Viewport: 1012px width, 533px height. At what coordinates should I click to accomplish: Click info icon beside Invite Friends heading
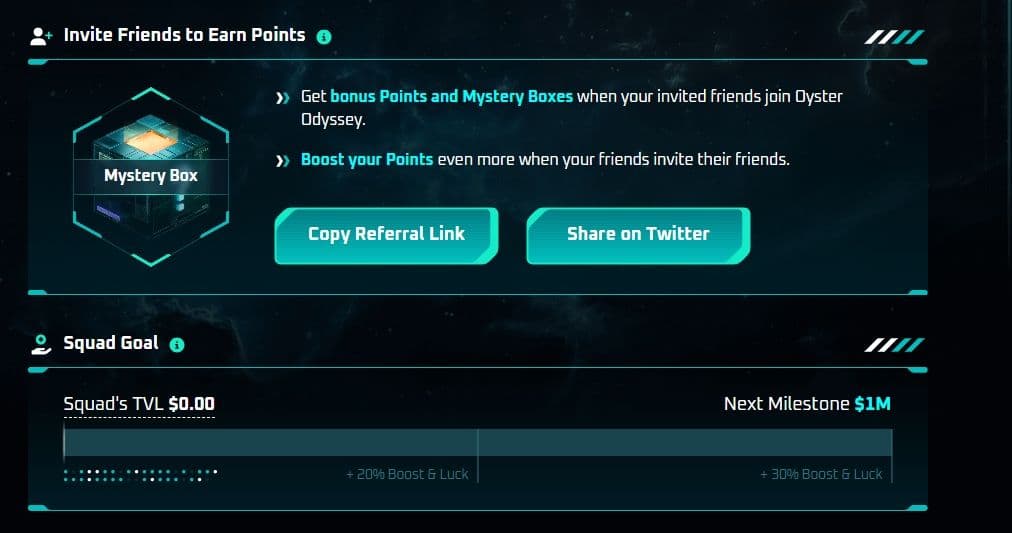click(323, 37)
